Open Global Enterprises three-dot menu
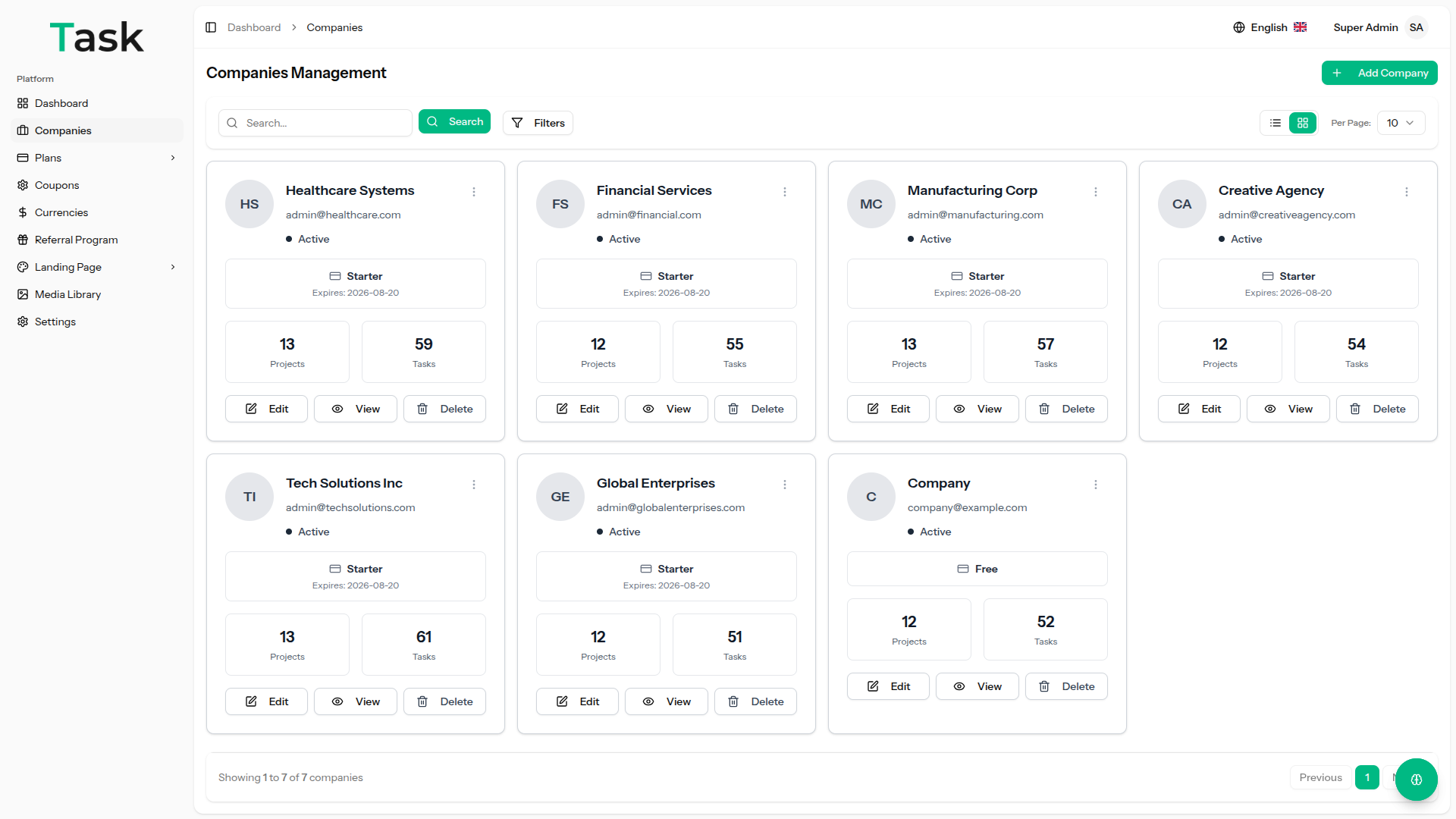The image size is (1456, 819). (x=785, y=485)
